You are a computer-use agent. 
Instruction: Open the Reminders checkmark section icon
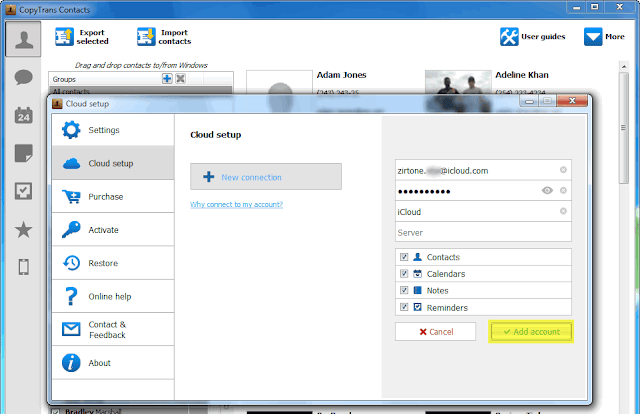[23, 191]
